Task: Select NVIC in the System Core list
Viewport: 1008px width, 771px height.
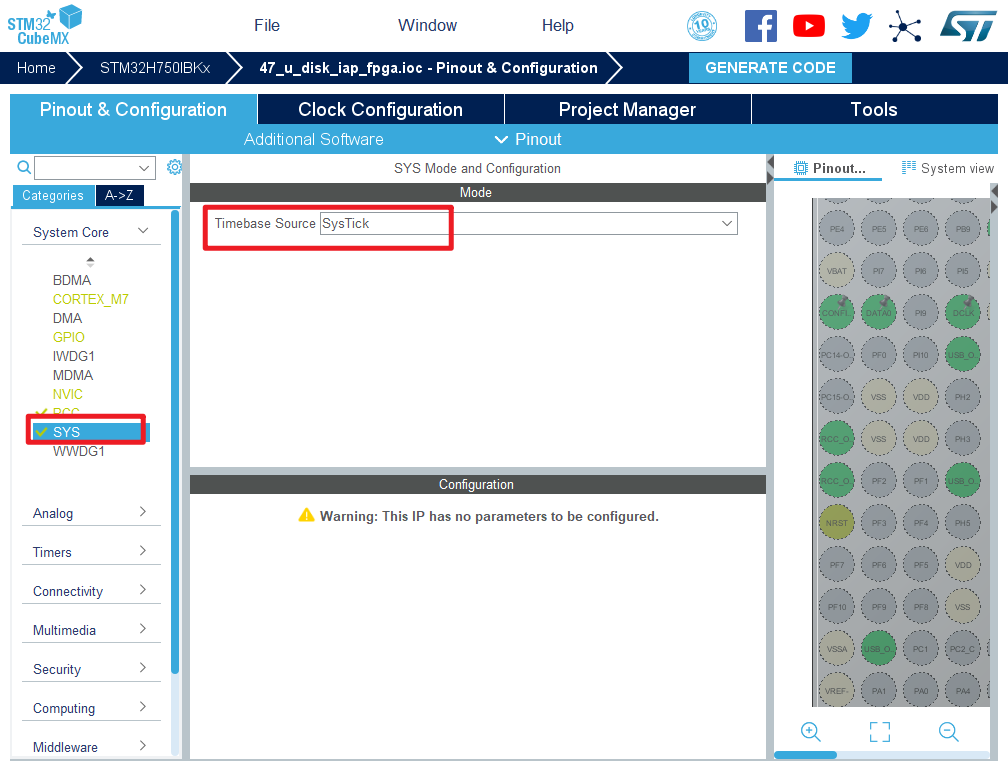Action: pos(68,394)
